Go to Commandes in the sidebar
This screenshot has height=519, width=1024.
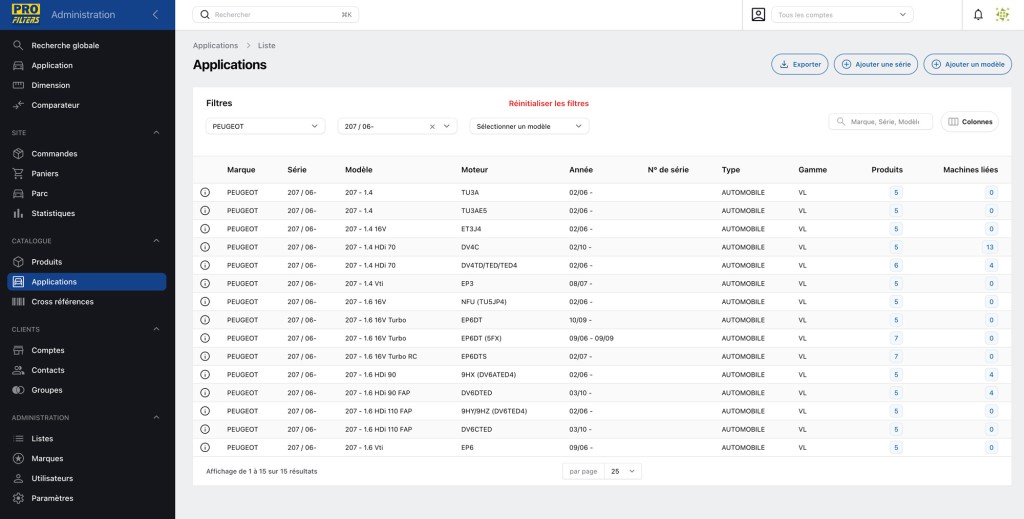(x=54, y=154)
